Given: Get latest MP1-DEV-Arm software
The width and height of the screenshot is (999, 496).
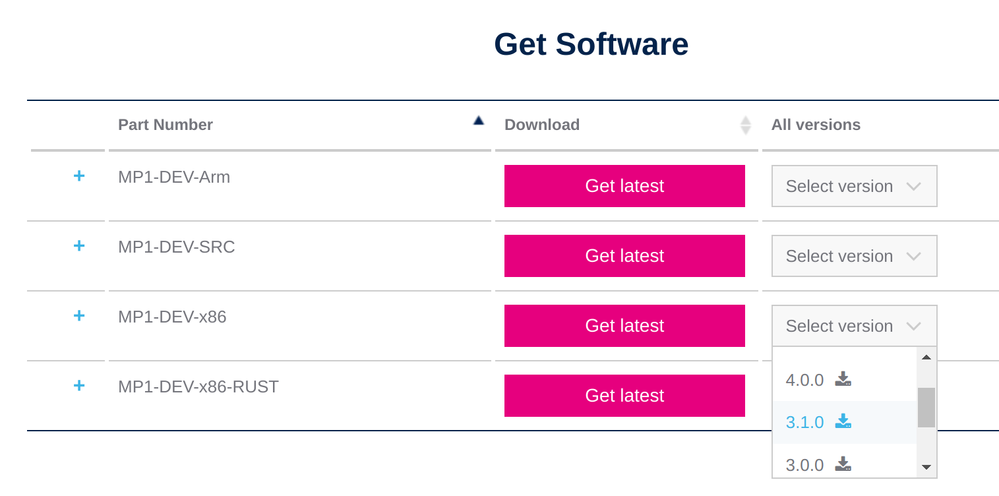Looking at the screenshot, I should pyautogui.click(x=624, y=186).
